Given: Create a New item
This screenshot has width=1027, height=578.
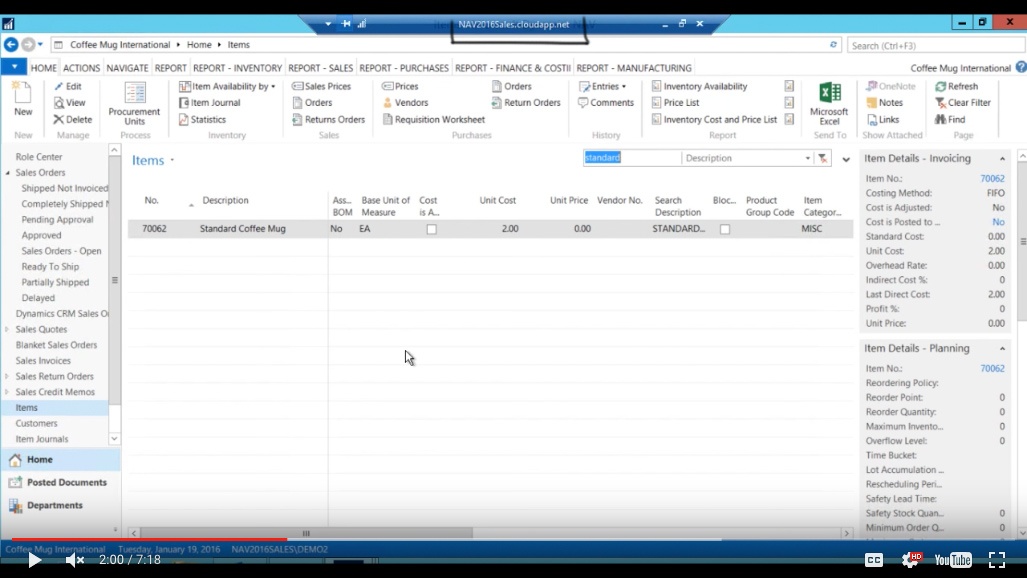Looking at the screenshot, I should (23, 100).
